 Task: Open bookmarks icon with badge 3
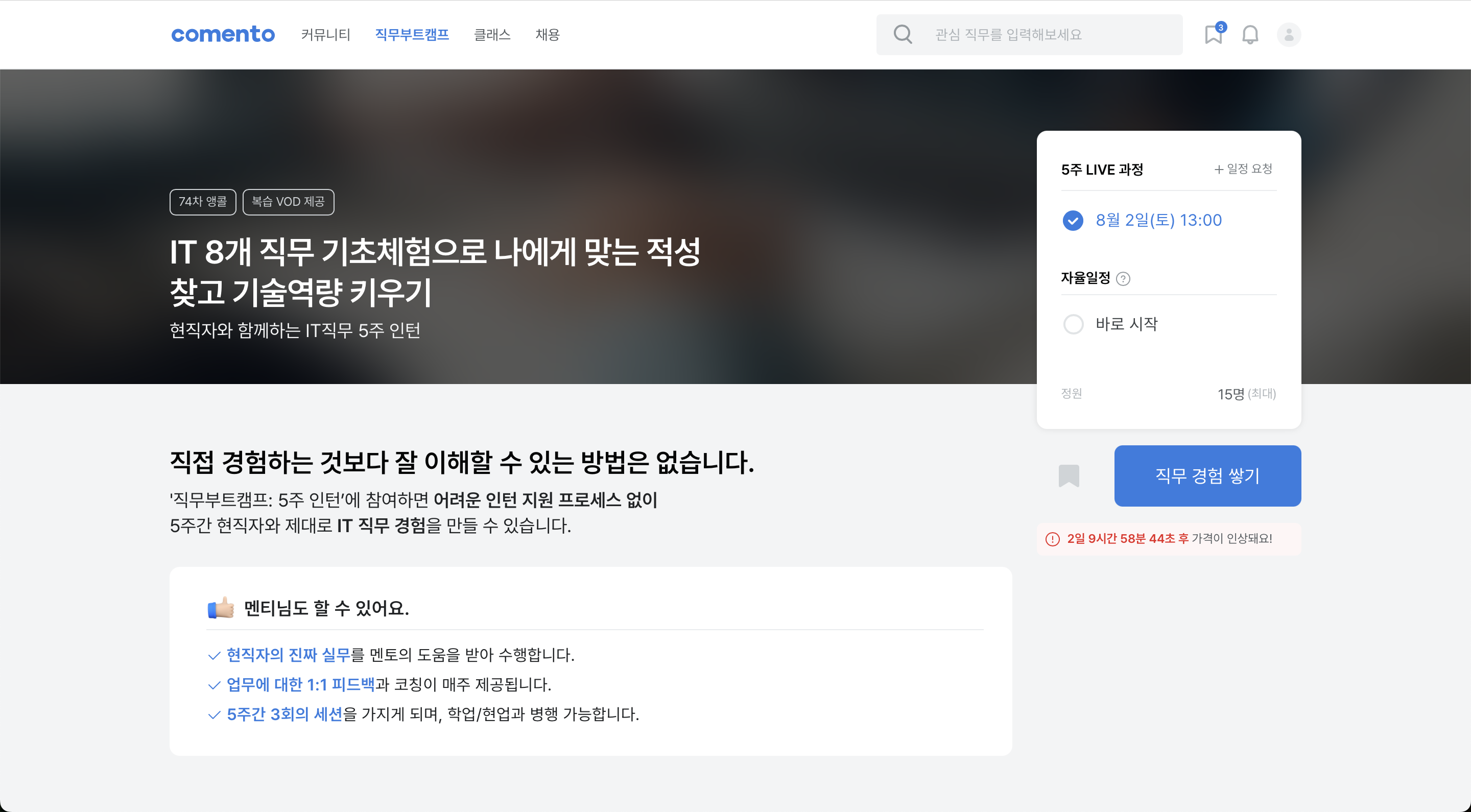(1214, 34)
